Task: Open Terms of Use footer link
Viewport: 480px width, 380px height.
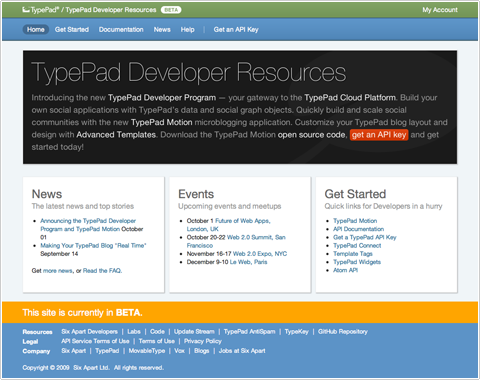Action: (x=157, y=341)
